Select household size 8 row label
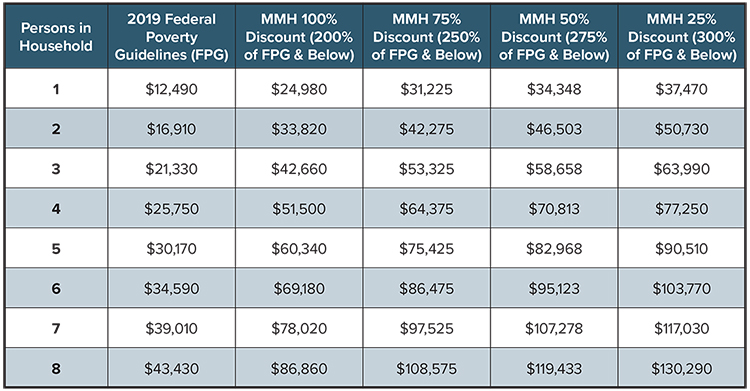 coord(56,369)
